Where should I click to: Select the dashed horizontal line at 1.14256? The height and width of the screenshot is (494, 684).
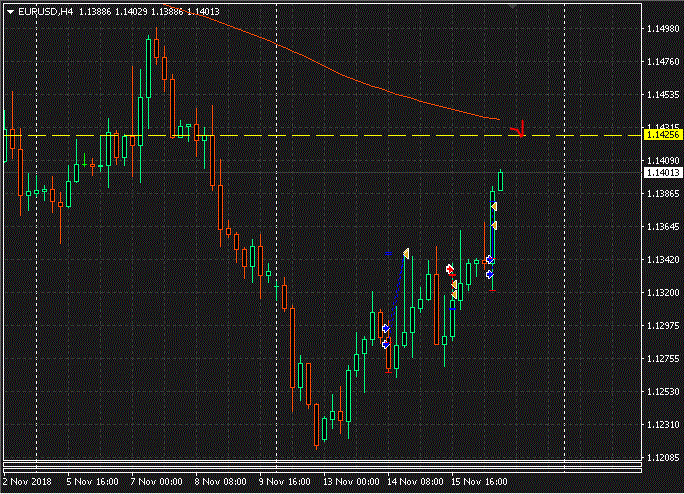coord(300,135)
